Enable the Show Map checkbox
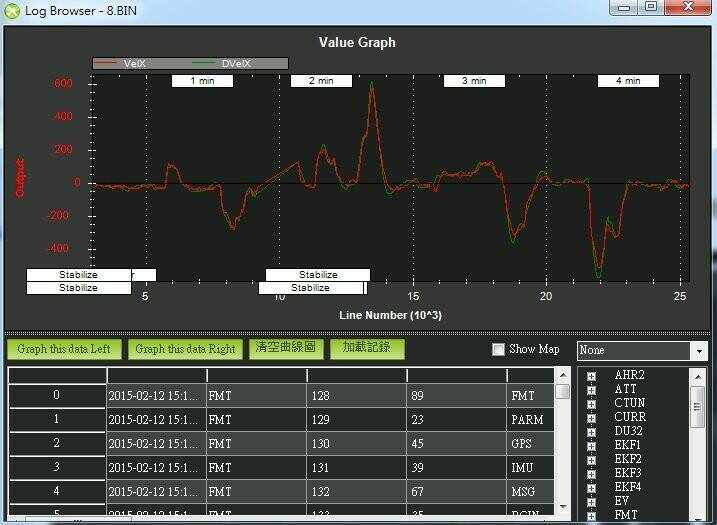 (498, 350)
